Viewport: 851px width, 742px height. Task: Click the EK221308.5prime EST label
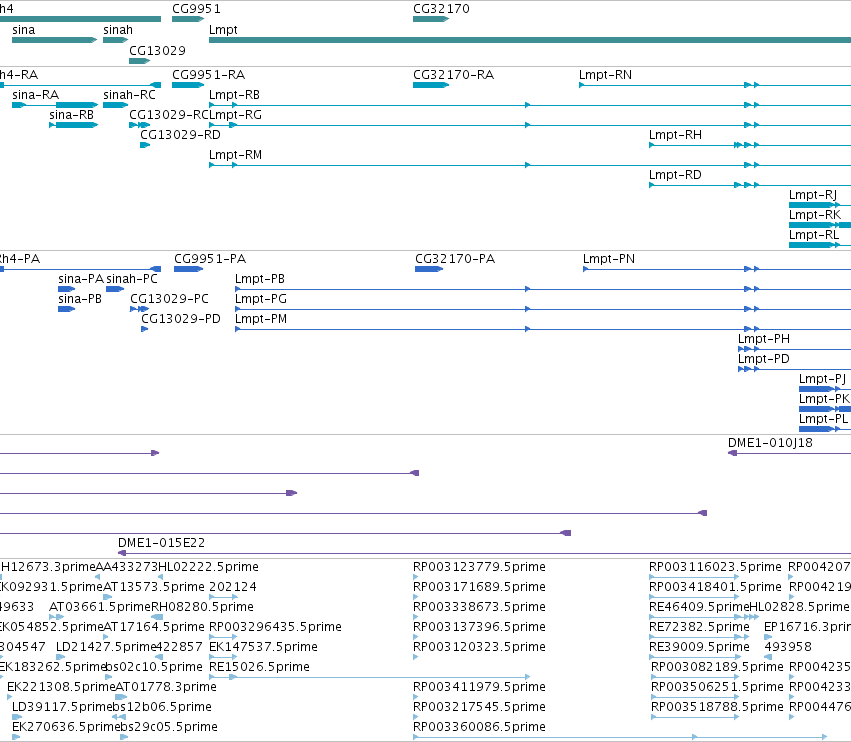61,687
